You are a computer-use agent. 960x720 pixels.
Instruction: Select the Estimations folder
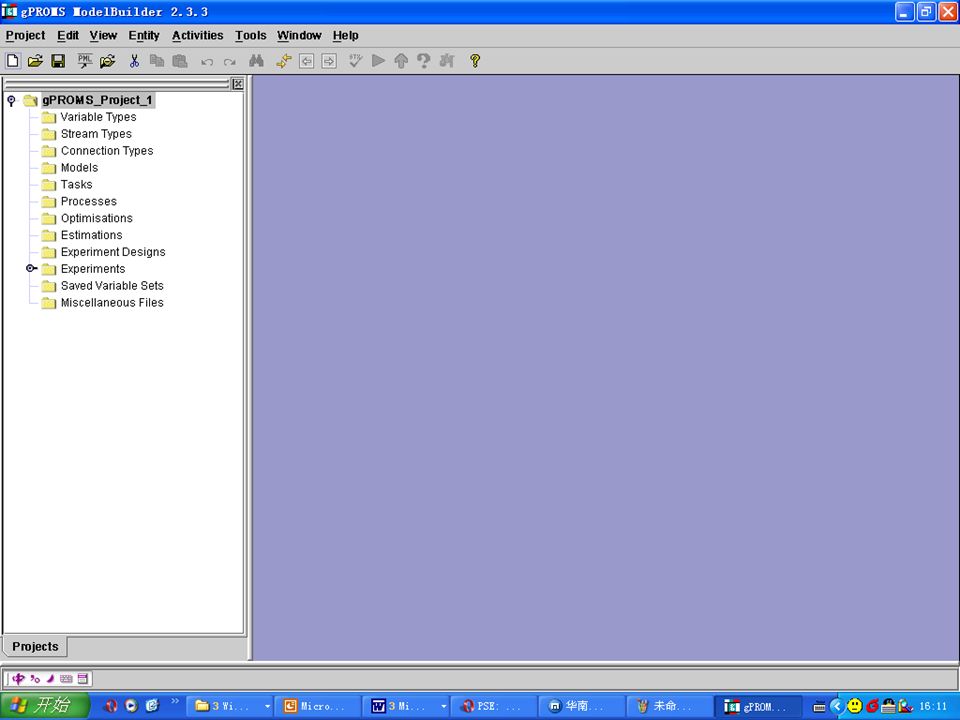pyautogui.click(x=91, y=234)
